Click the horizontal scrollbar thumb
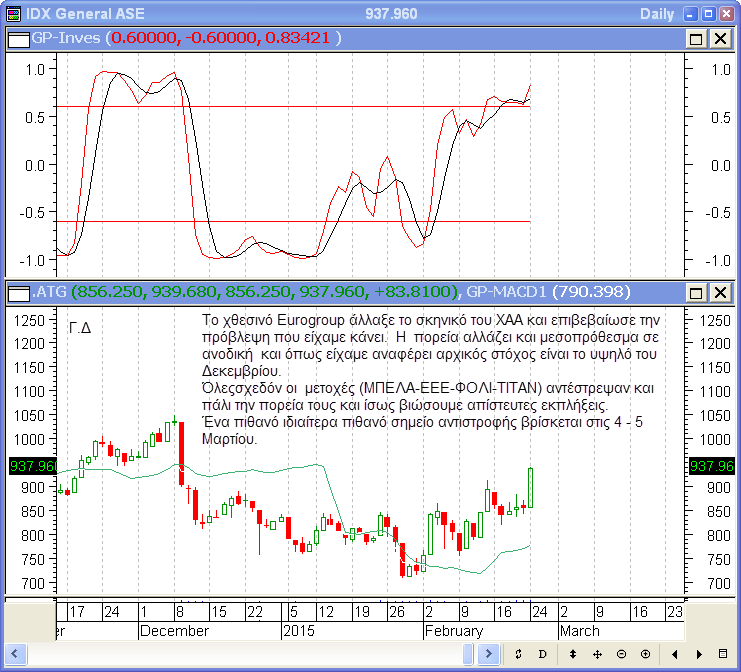741x672 pixels. coord(468,654)
